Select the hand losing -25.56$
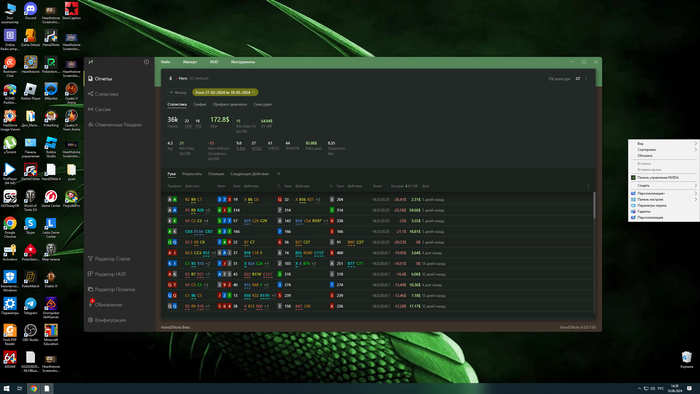The image size is (700, 394). (x=377, y=210)
